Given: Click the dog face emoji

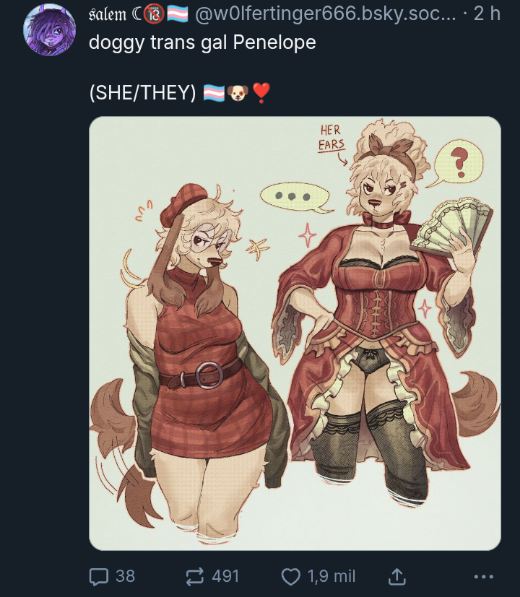Looking at the screenshot, I should pyautogui.click(x=238, y=93).
